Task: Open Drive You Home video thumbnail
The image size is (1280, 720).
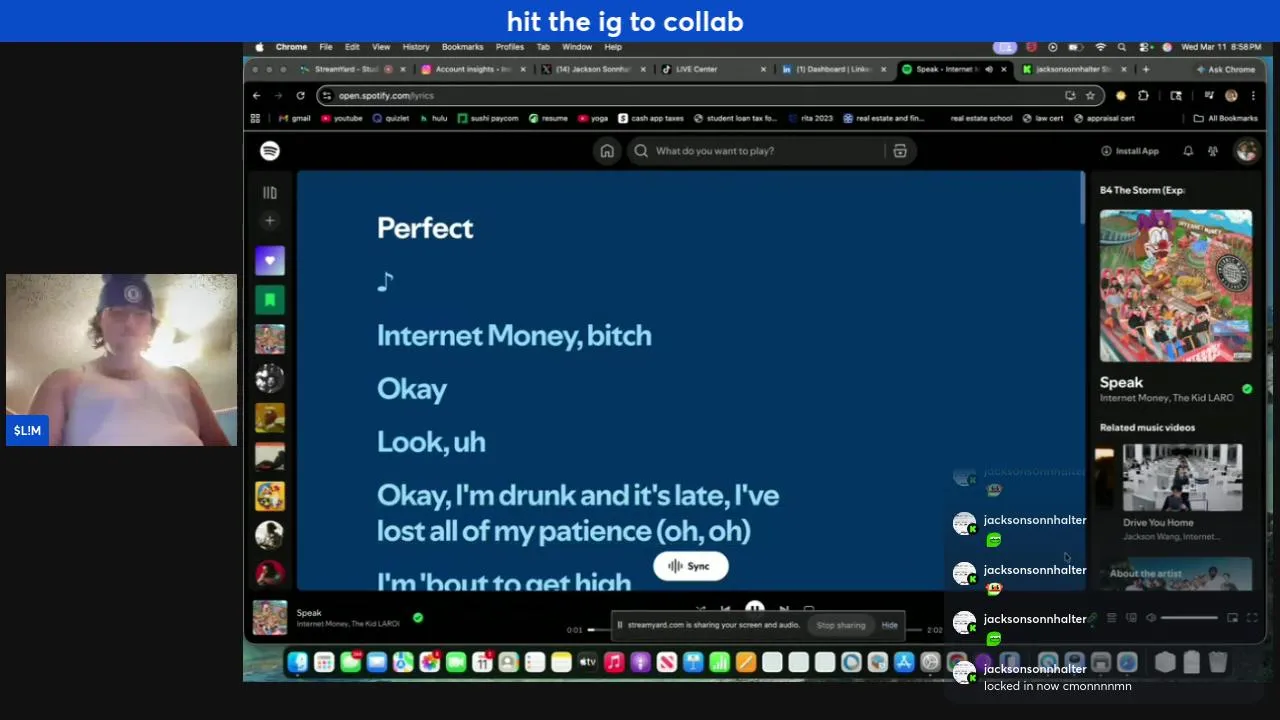Action: coord(1182,478)
